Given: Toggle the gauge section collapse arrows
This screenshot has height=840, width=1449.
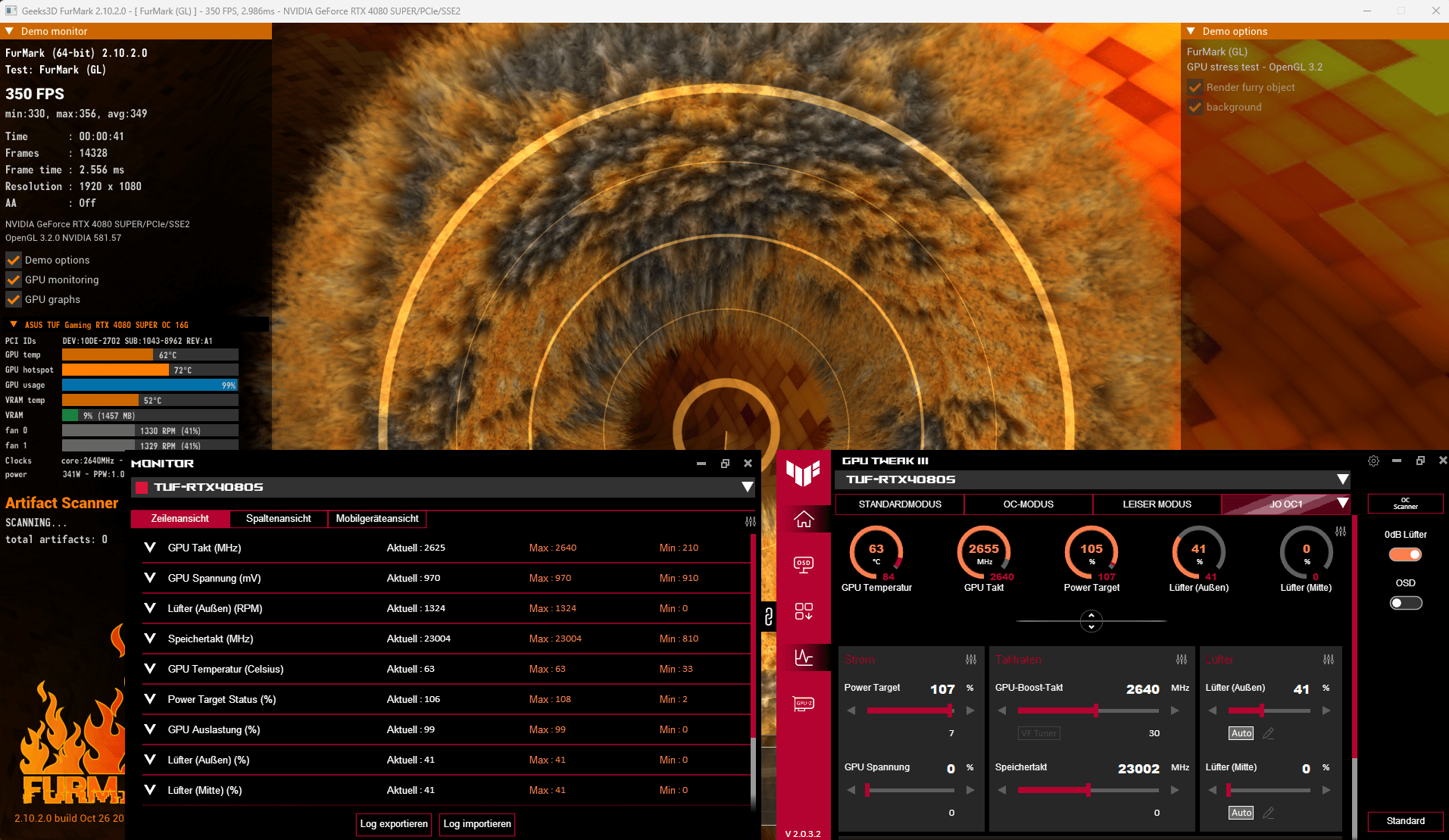Looking at the screenshot, I should [x=1091, y=621].
